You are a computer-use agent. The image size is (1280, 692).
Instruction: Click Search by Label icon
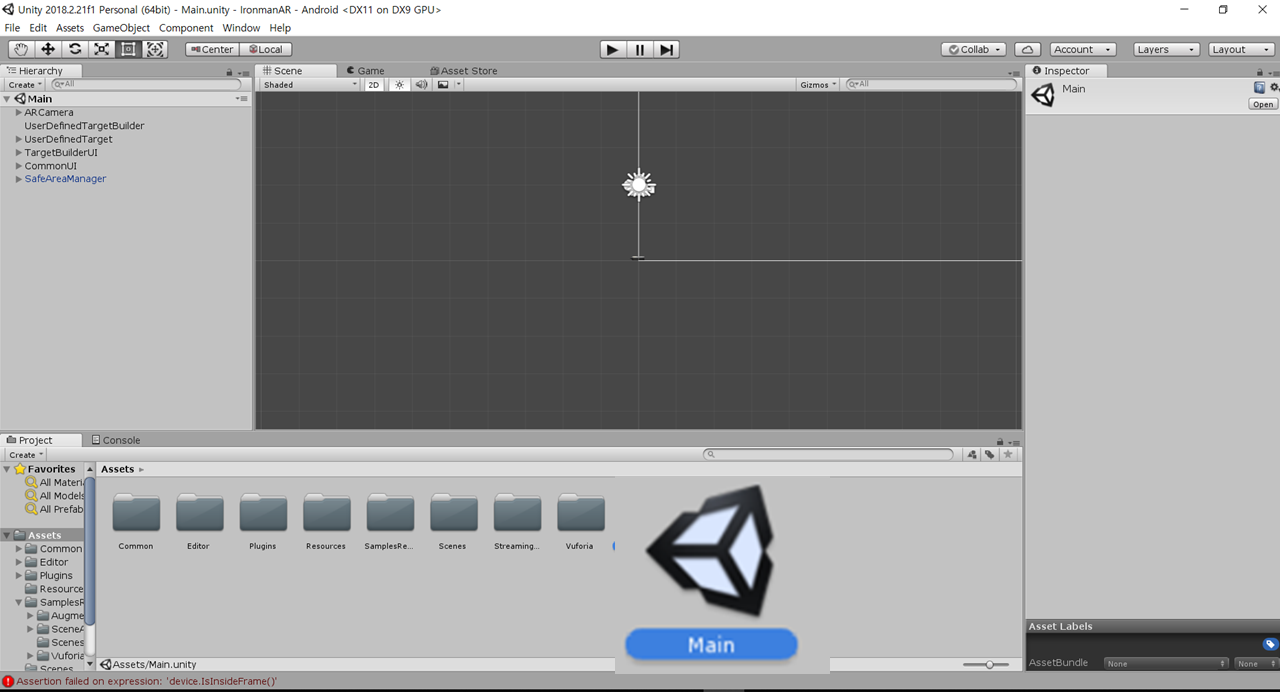tap(989, 454)
